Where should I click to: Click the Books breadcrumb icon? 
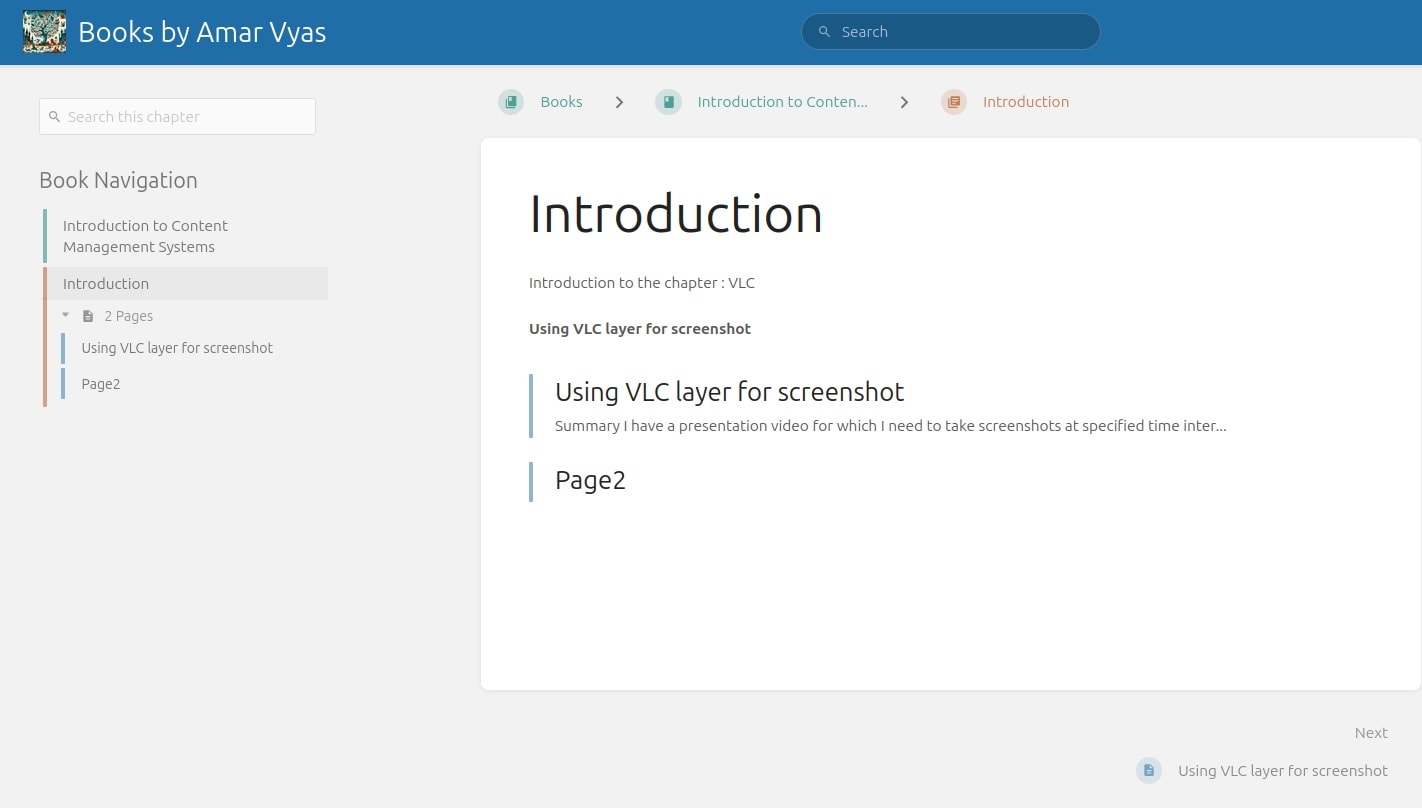(511, 102)
